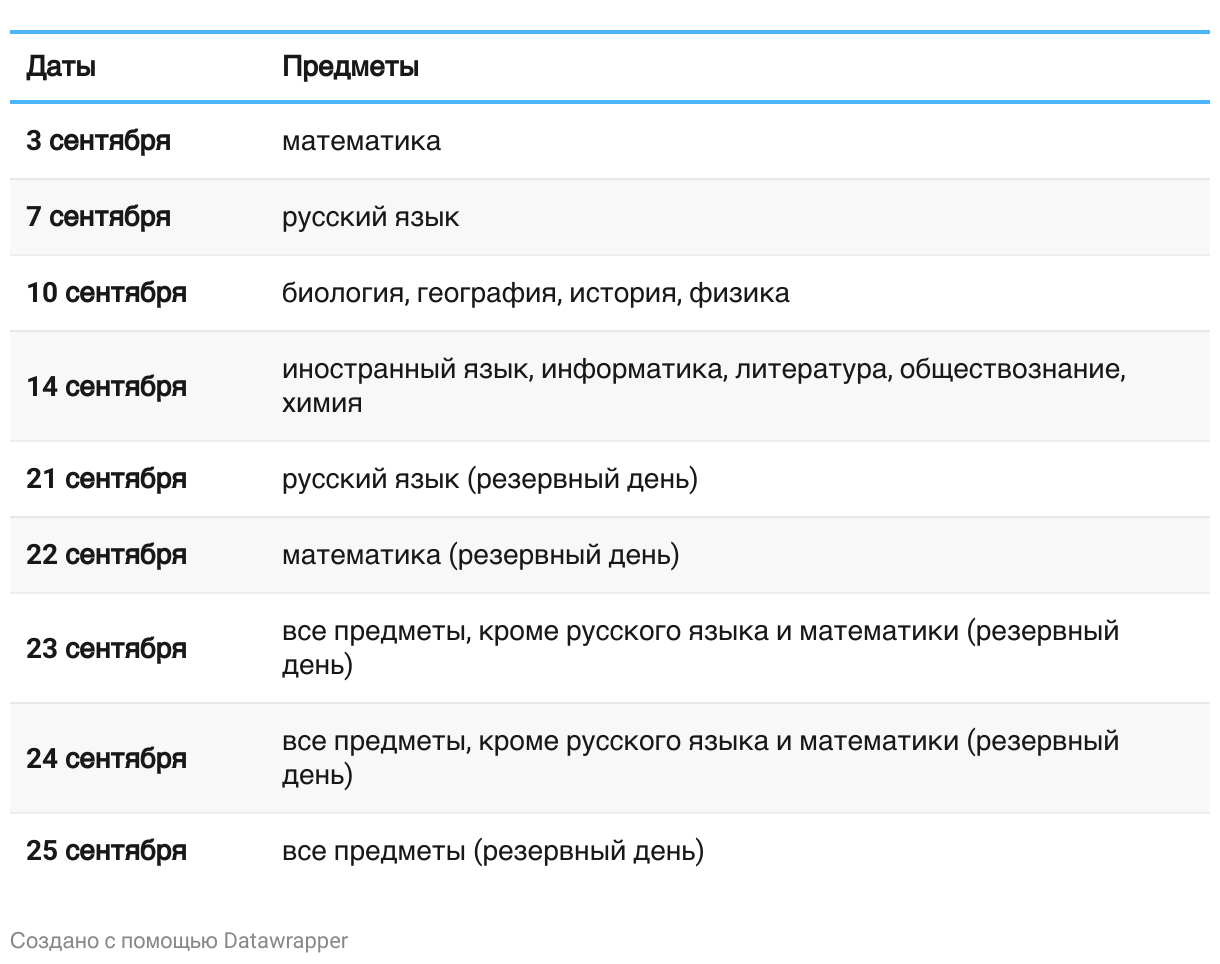Click 'математика' in the 3 сентября row
This screenshot has height=964, width=1220.
pos(361,141)
